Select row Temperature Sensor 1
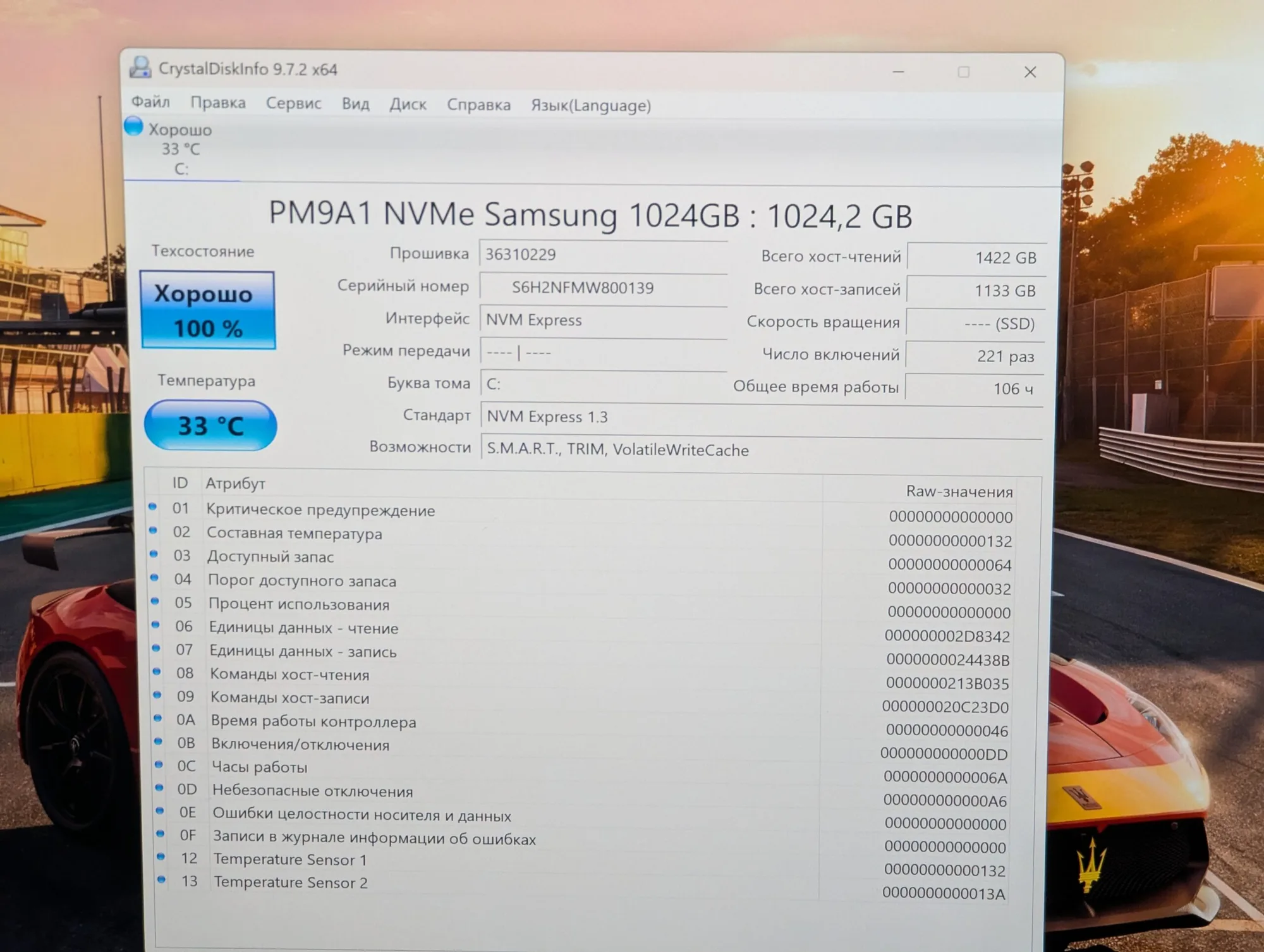This screenshot has height=952, width=1264. point(581,864)
